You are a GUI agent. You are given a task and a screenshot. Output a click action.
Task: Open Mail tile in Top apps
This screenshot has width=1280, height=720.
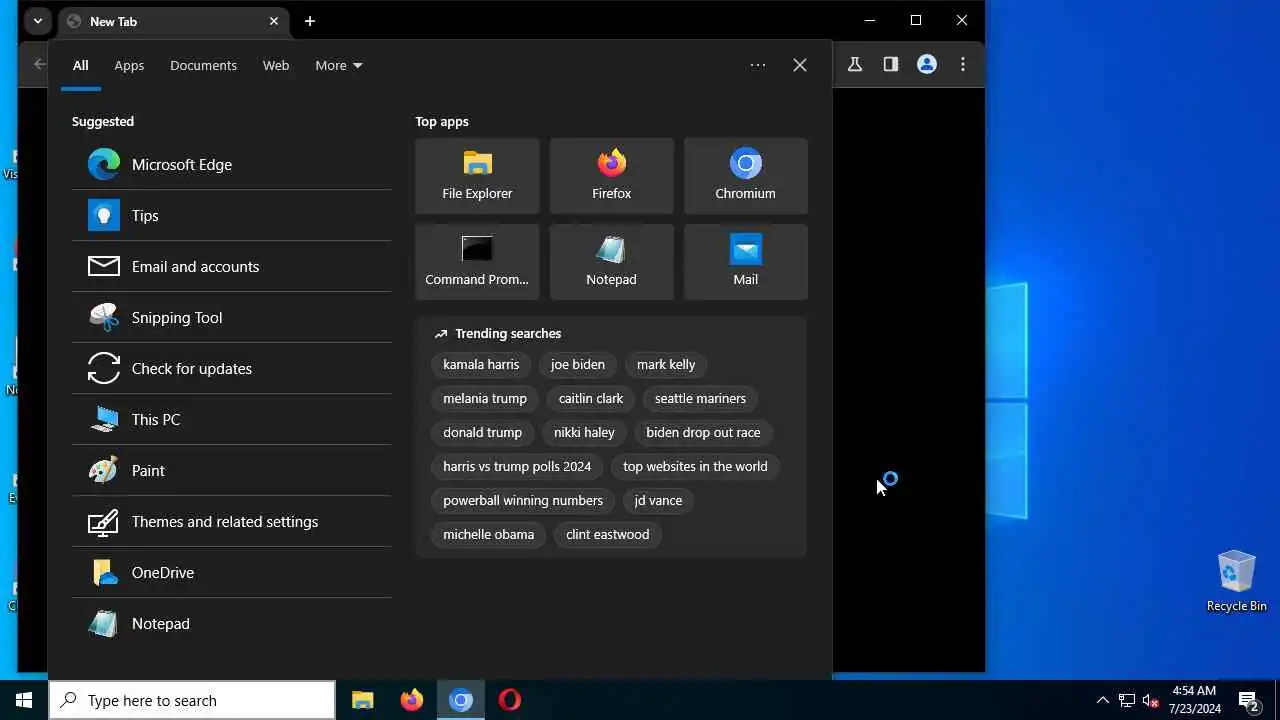745,262
